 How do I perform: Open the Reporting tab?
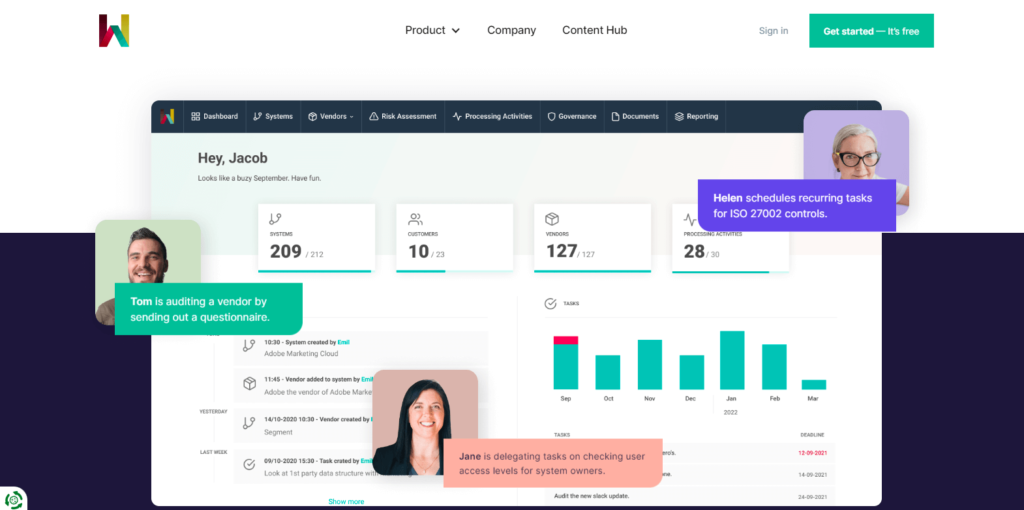(x=696, y=116)
